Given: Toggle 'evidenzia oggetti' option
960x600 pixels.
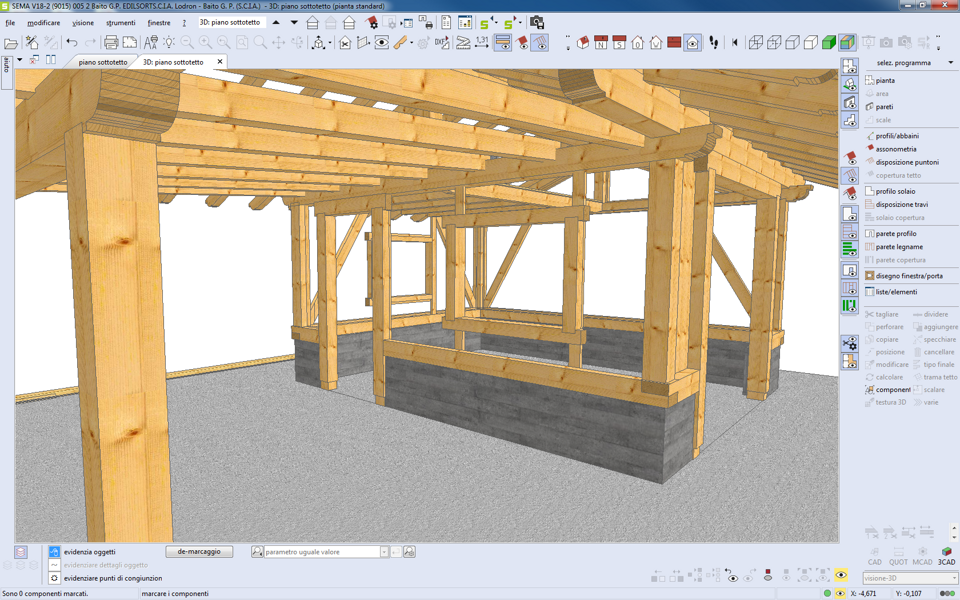Looking at the screenshot, I should coord(54,552).
